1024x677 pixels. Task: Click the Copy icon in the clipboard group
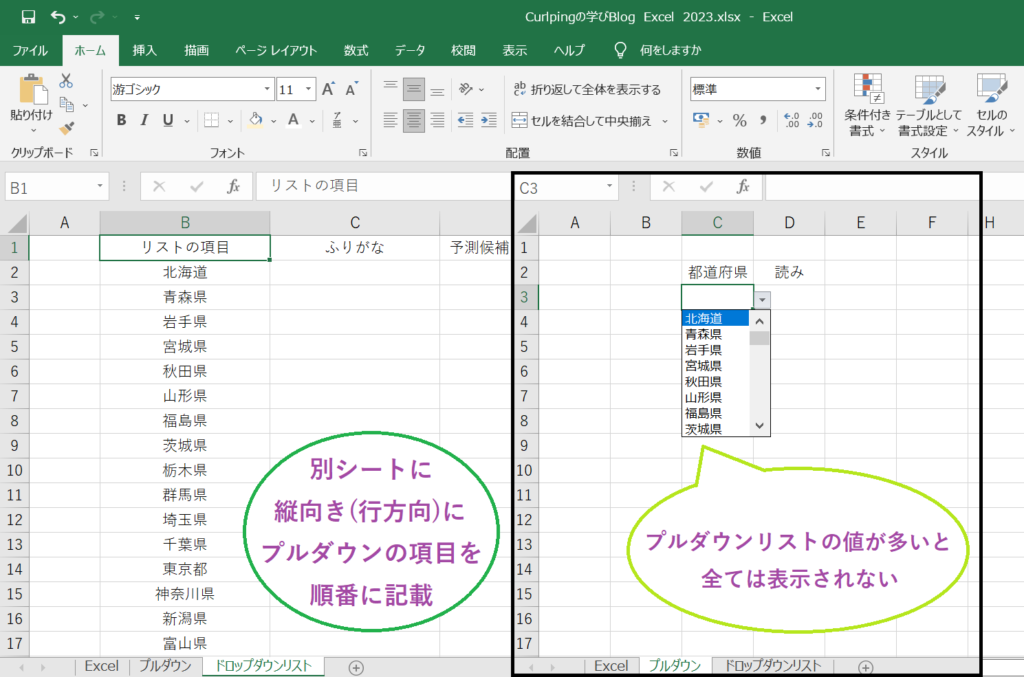click(67, 104)
